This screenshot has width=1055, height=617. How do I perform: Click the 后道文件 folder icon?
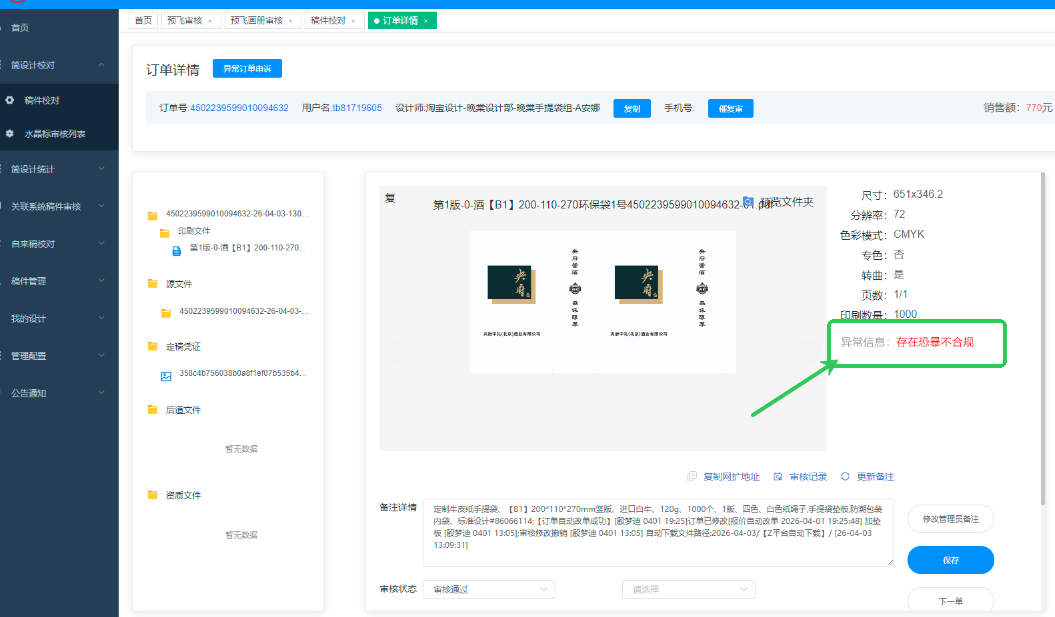pyautogui.click(x=153, y=409)
